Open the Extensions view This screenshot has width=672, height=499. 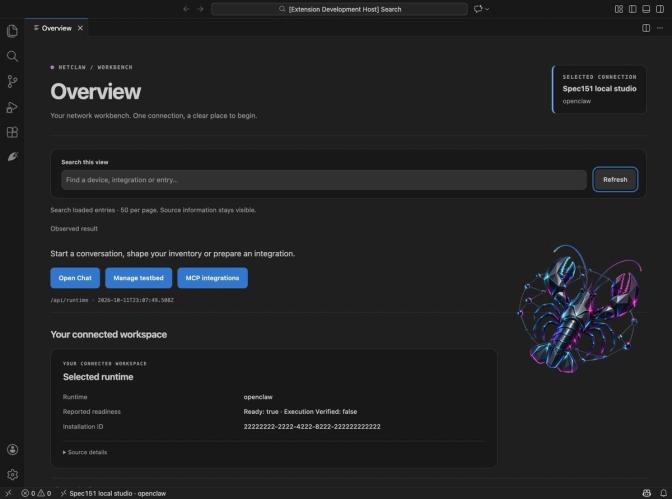[x=12, y=132]
